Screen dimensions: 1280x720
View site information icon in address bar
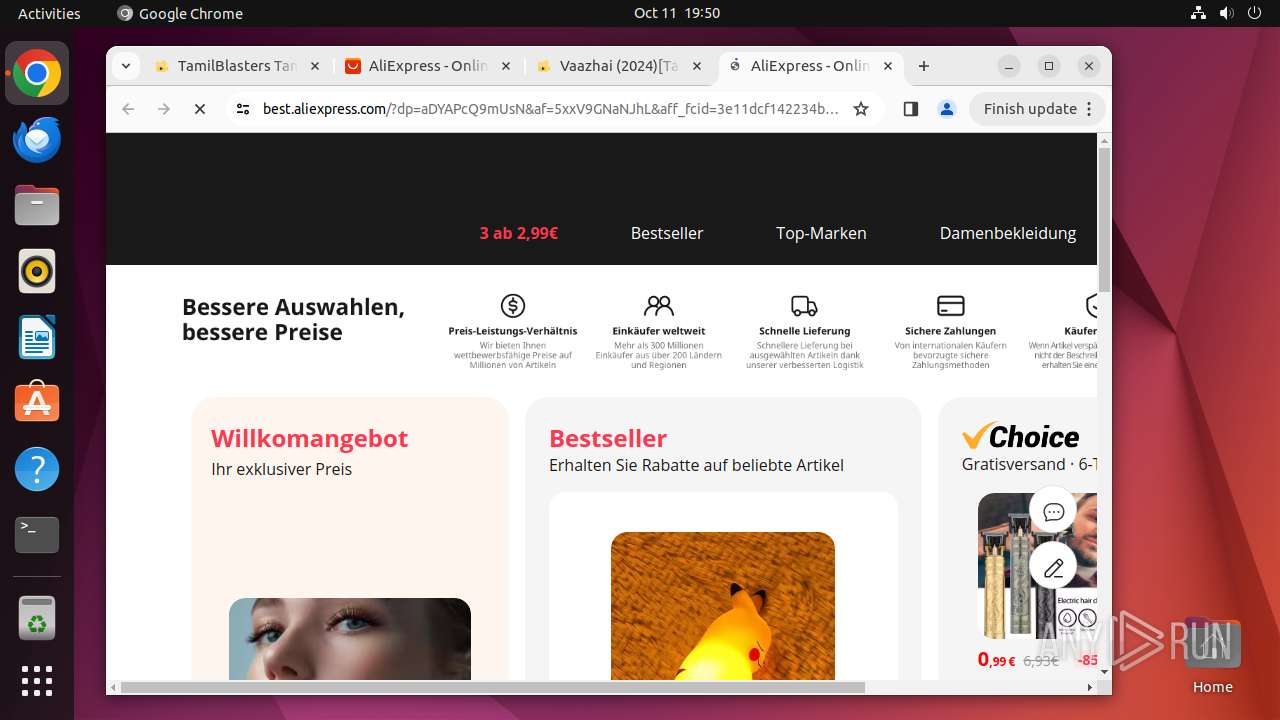coord(243,109)
